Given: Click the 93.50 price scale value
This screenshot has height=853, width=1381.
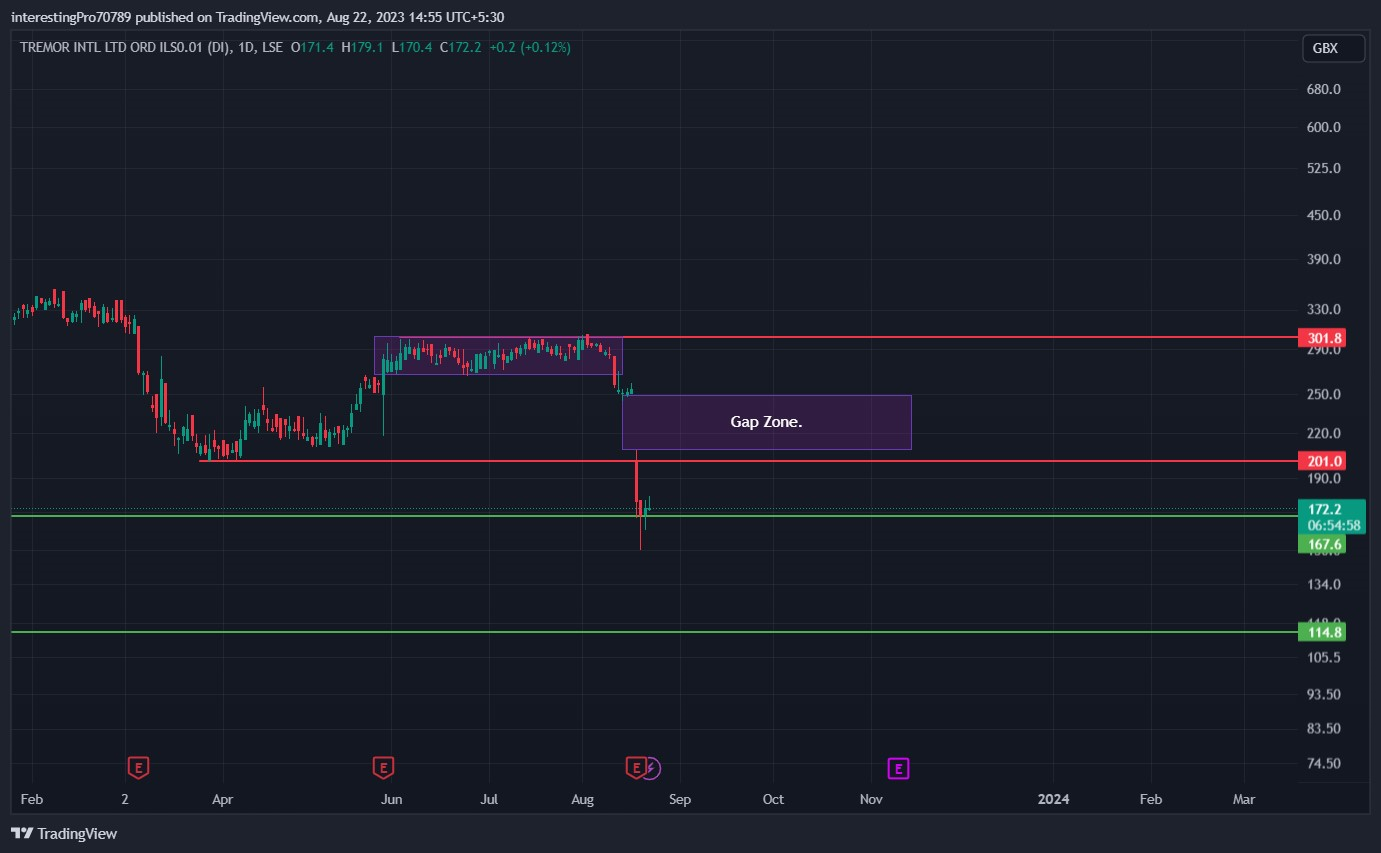Looking at the screenshot, I should tap(1324, 693).
